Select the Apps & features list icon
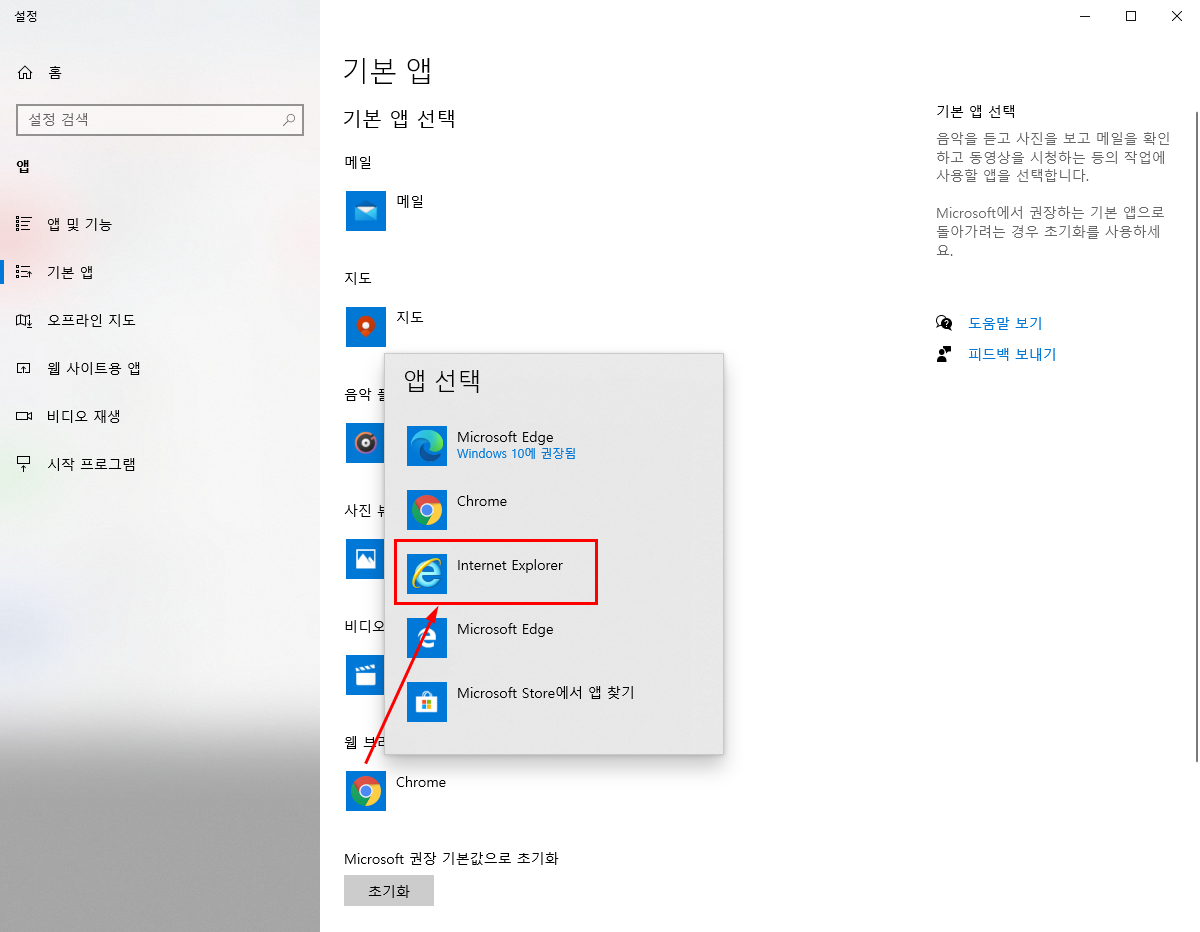The height and width of the screenshot is (932, 1200). coord(25,224)
